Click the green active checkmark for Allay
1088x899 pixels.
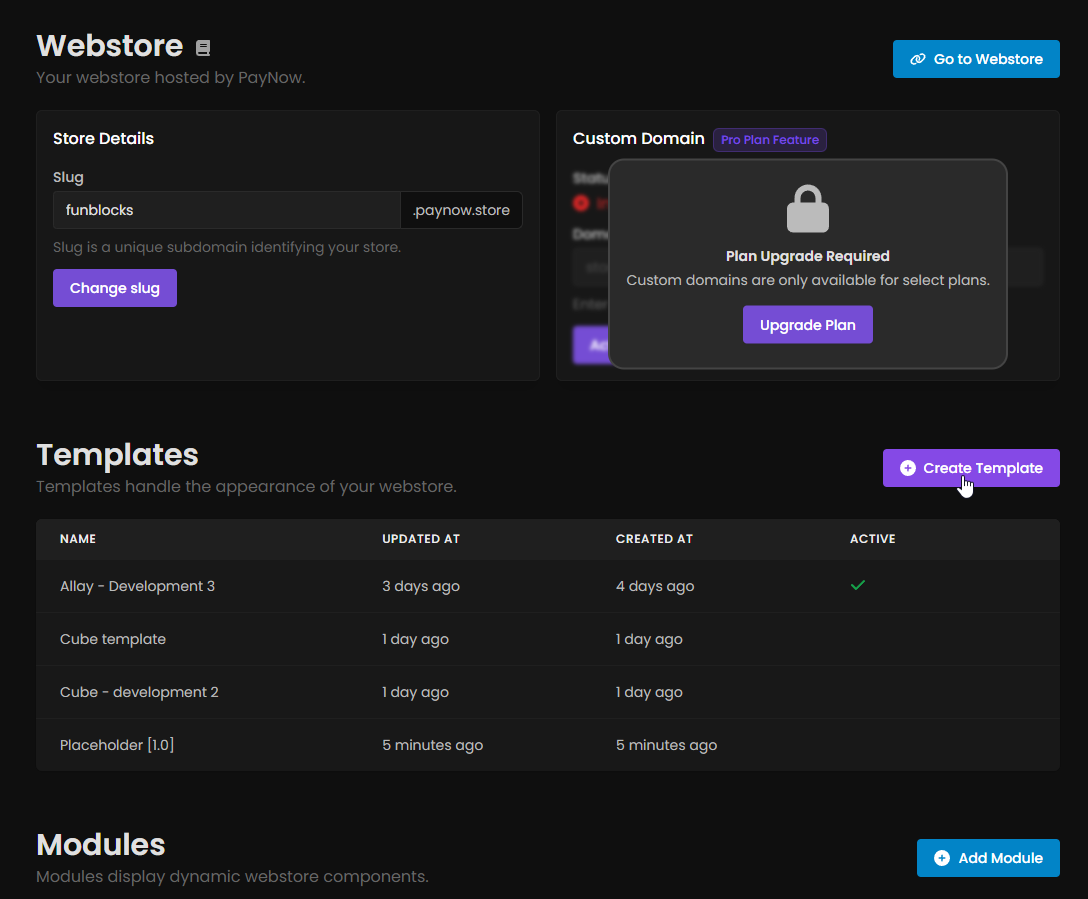click(x=857, y=585)
